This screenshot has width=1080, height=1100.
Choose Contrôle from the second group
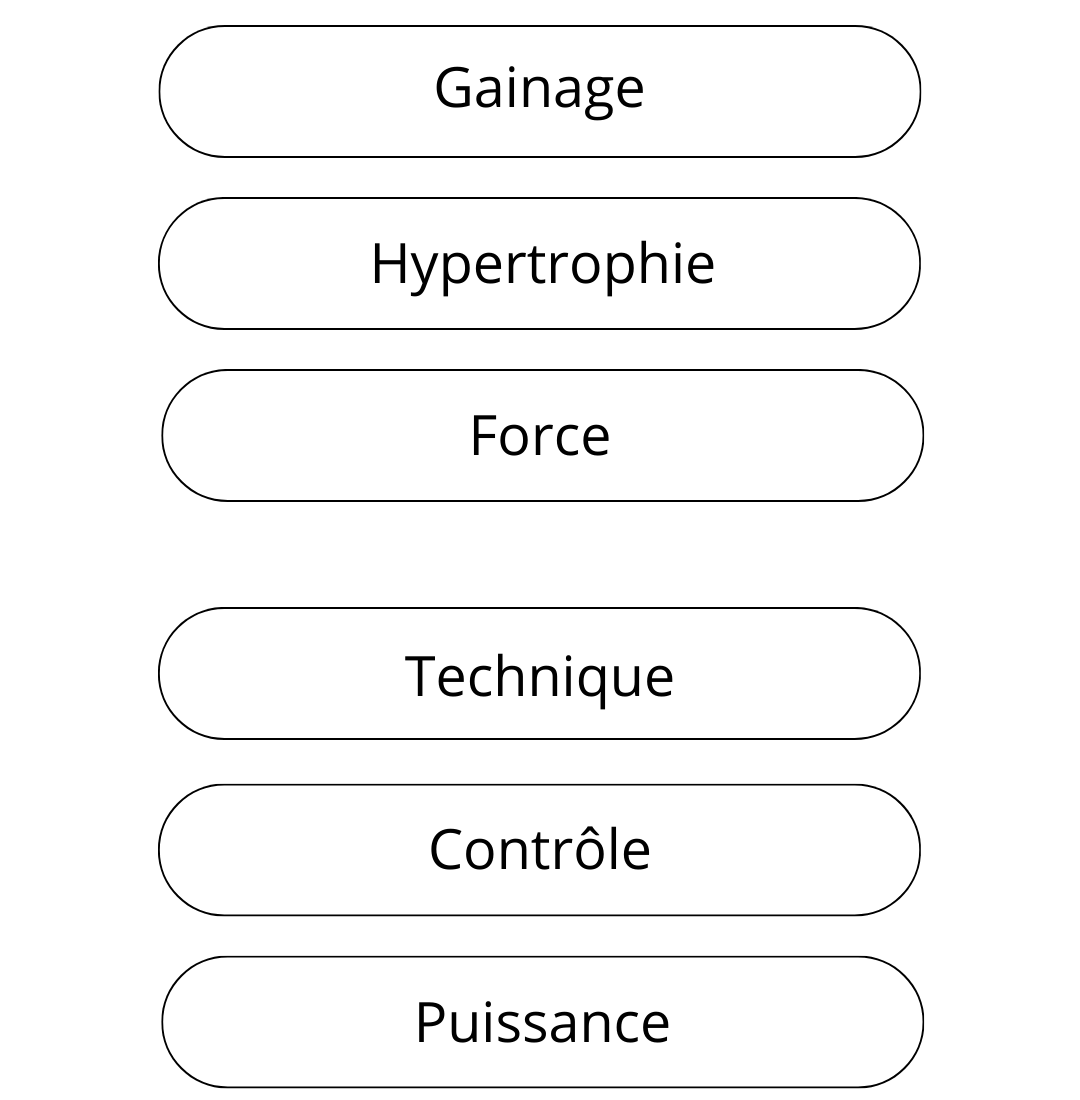pos(539,849)
